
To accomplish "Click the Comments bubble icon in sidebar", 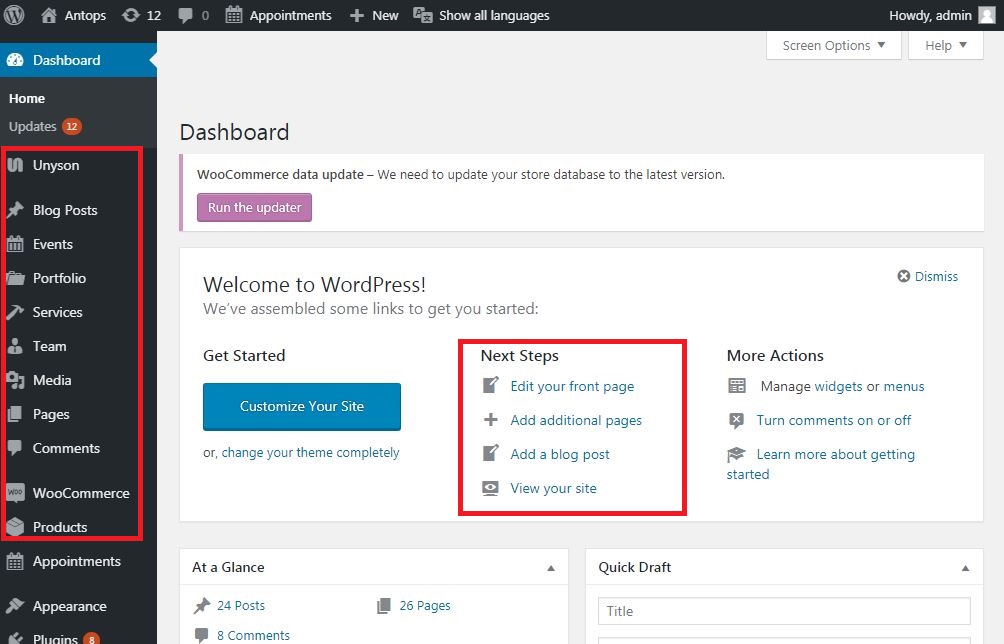I will pos(15,448).
